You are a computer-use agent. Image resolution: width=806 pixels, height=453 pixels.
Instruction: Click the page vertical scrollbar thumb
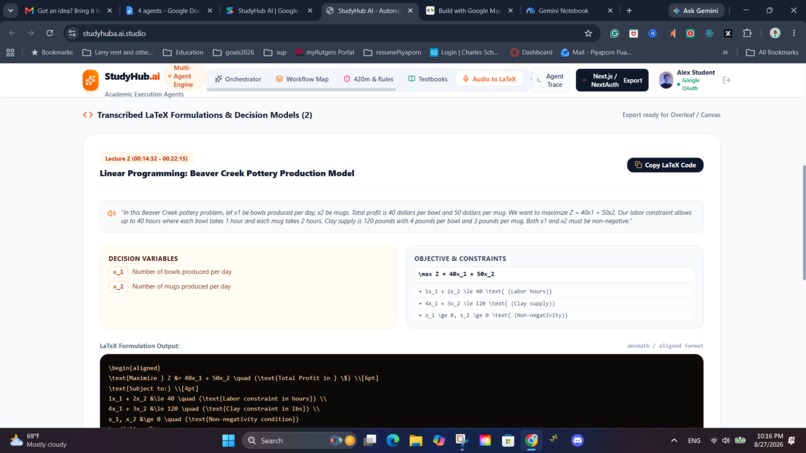click(x=803, y=222)
